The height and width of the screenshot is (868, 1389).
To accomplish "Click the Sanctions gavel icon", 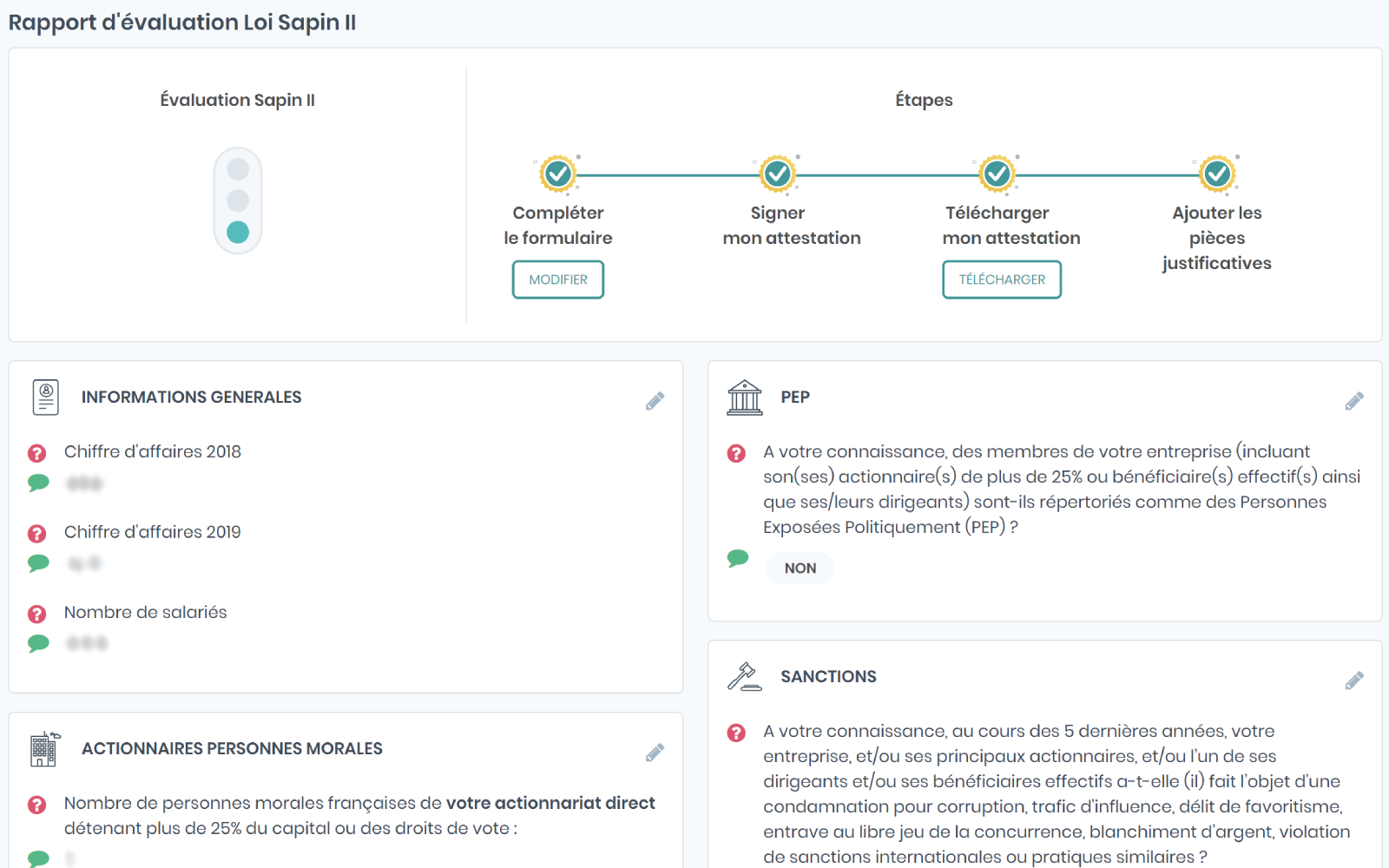I will (745, 676).
